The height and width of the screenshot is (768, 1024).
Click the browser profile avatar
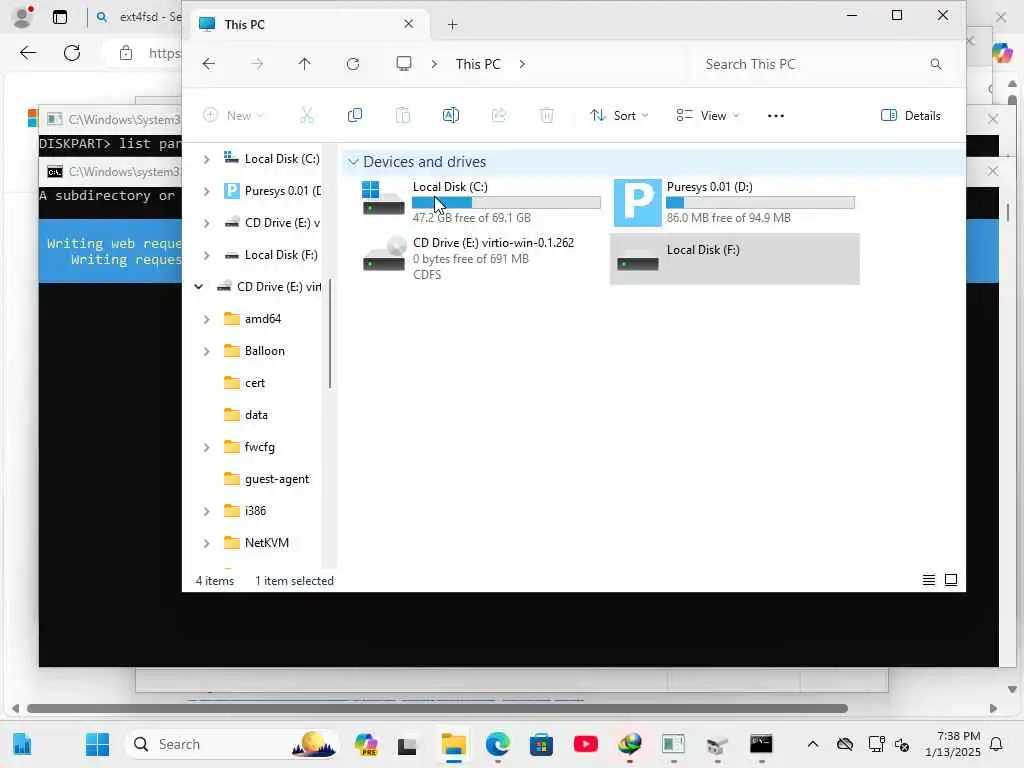(x=24, y=17)
